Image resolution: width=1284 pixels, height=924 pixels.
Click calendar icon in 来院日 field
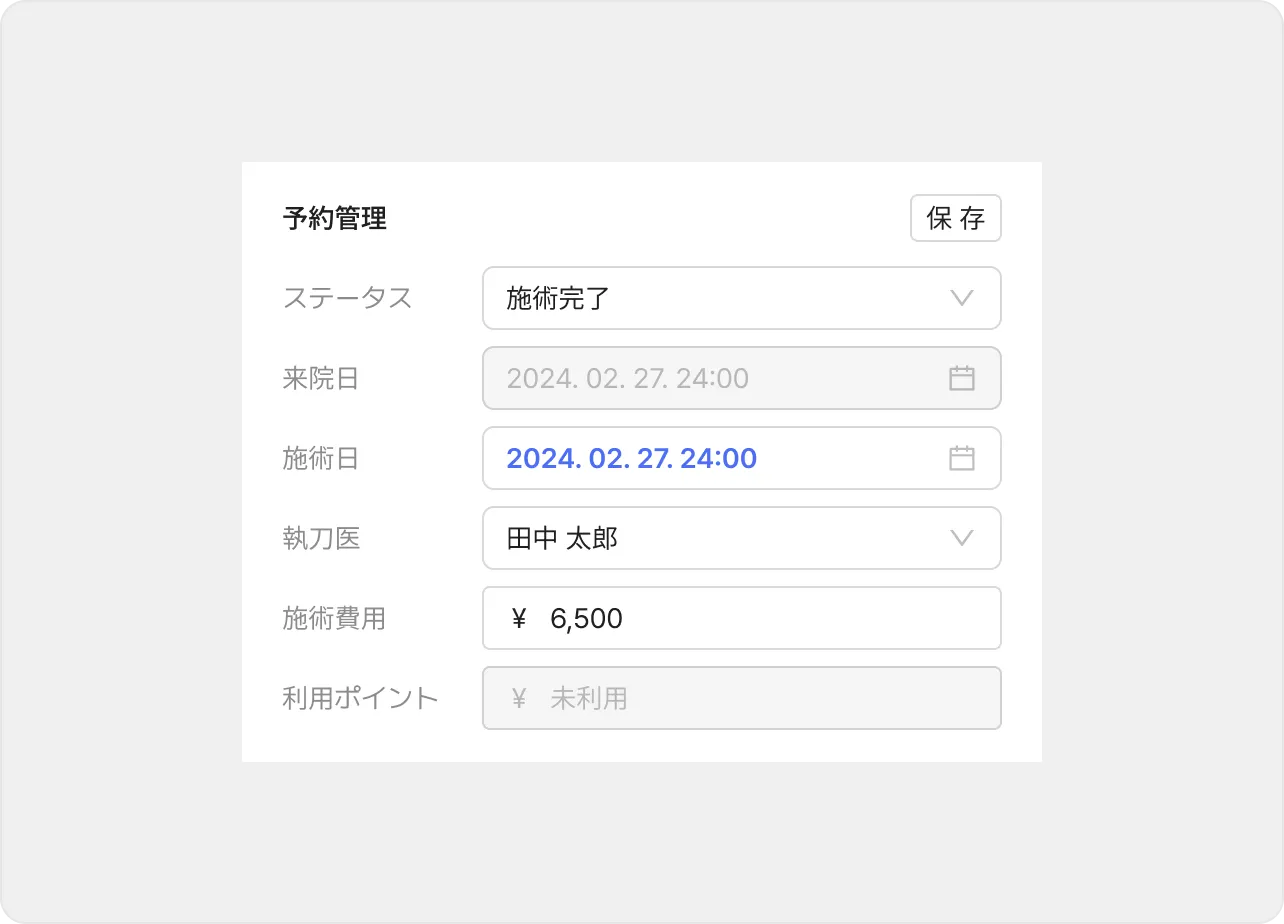point(961,378)
